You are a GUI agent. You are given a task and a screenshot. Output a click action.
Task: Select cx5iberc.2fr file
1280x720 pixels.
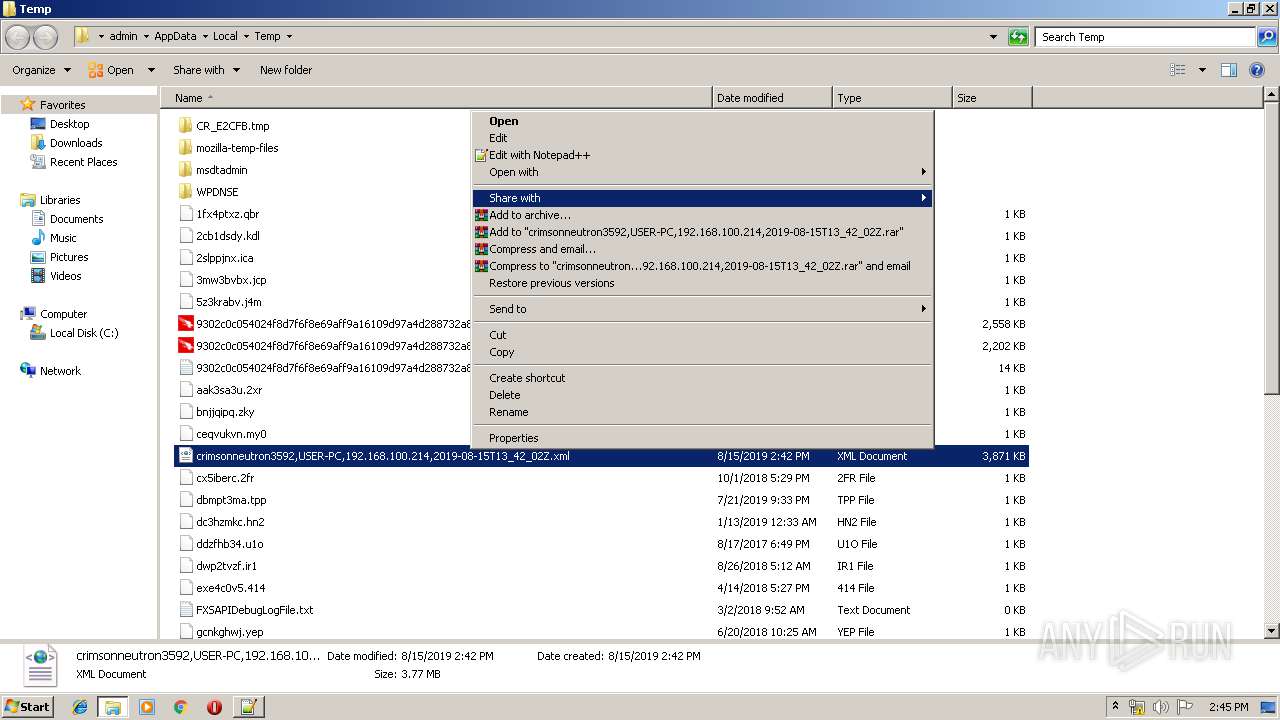point(601,478)
